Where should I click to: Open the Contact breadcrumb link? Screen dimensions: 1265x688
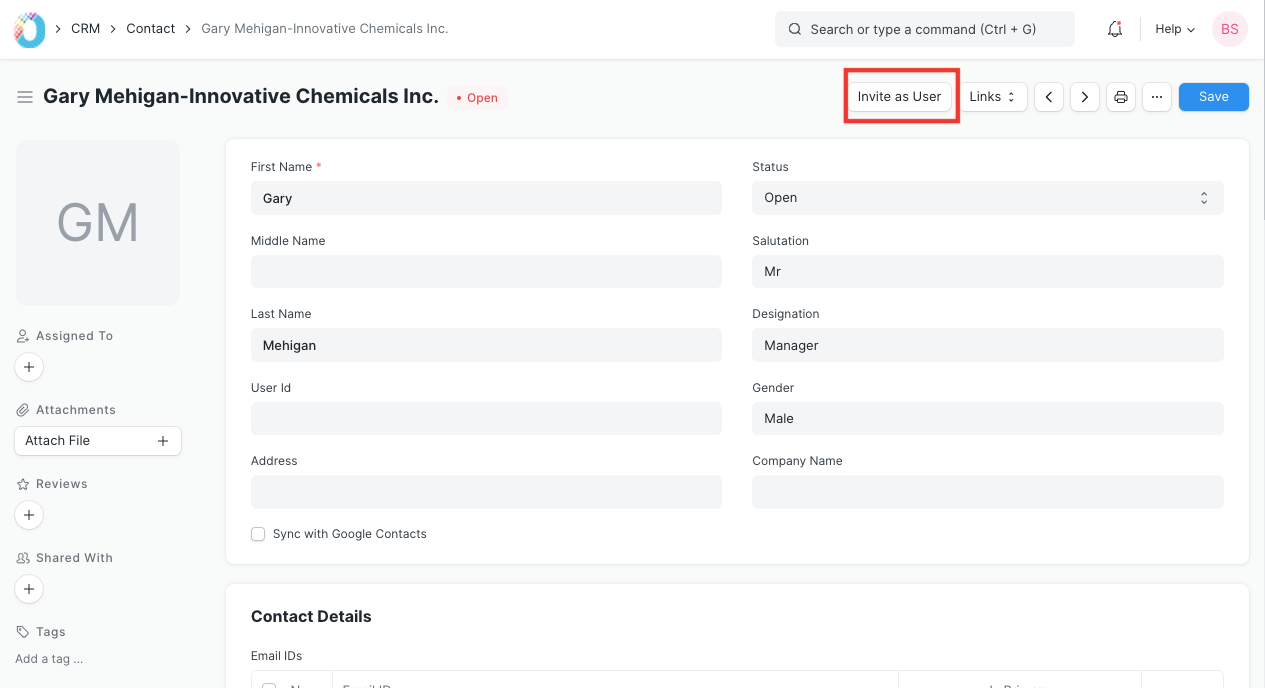point(150,28)
